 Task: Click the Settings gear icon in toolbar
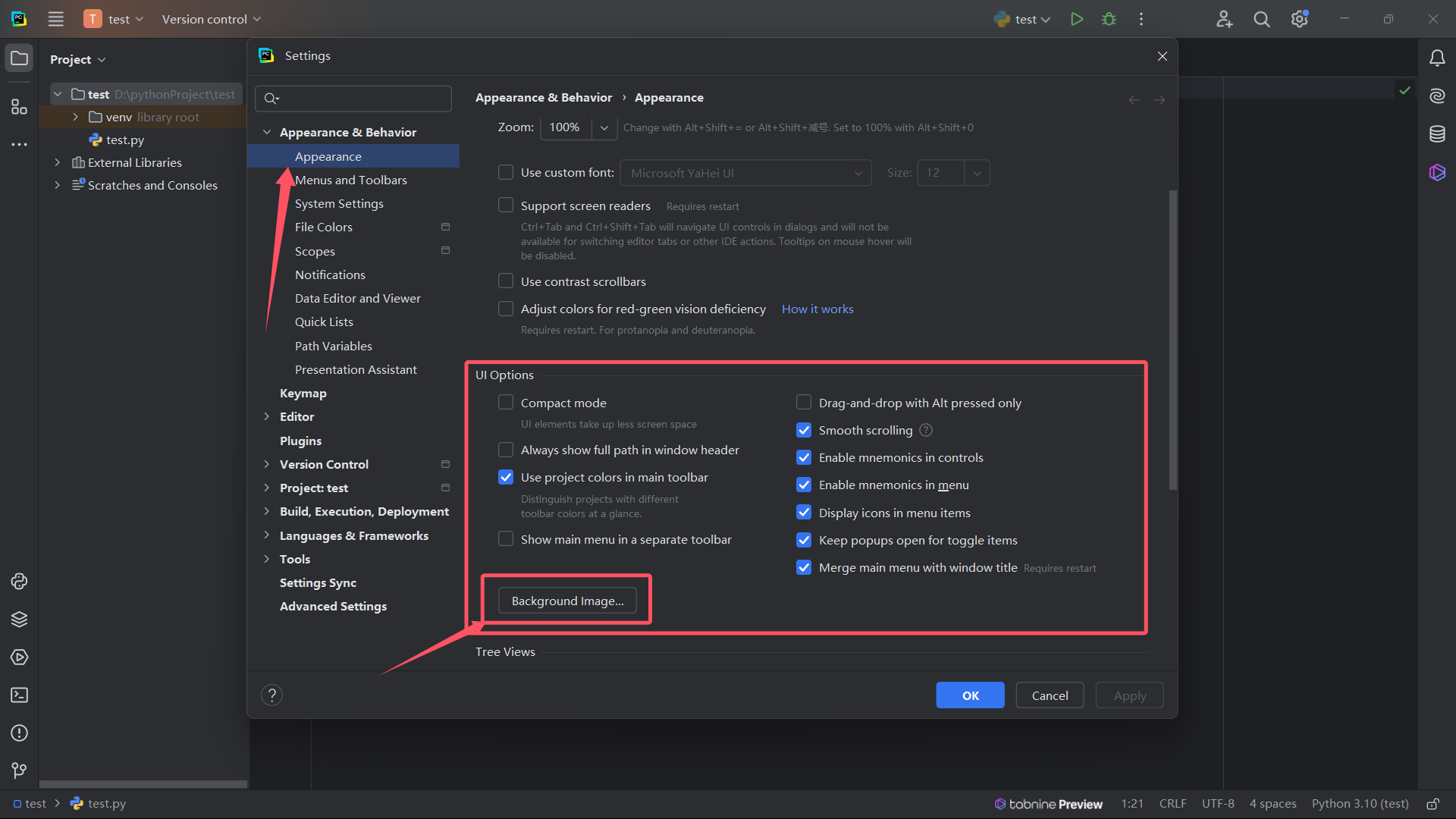1300,19
